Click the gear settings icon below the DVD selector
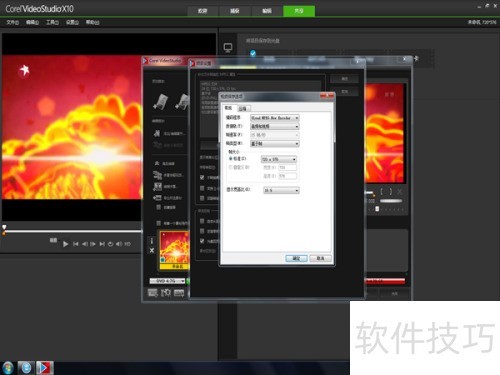 pos(166,293)
